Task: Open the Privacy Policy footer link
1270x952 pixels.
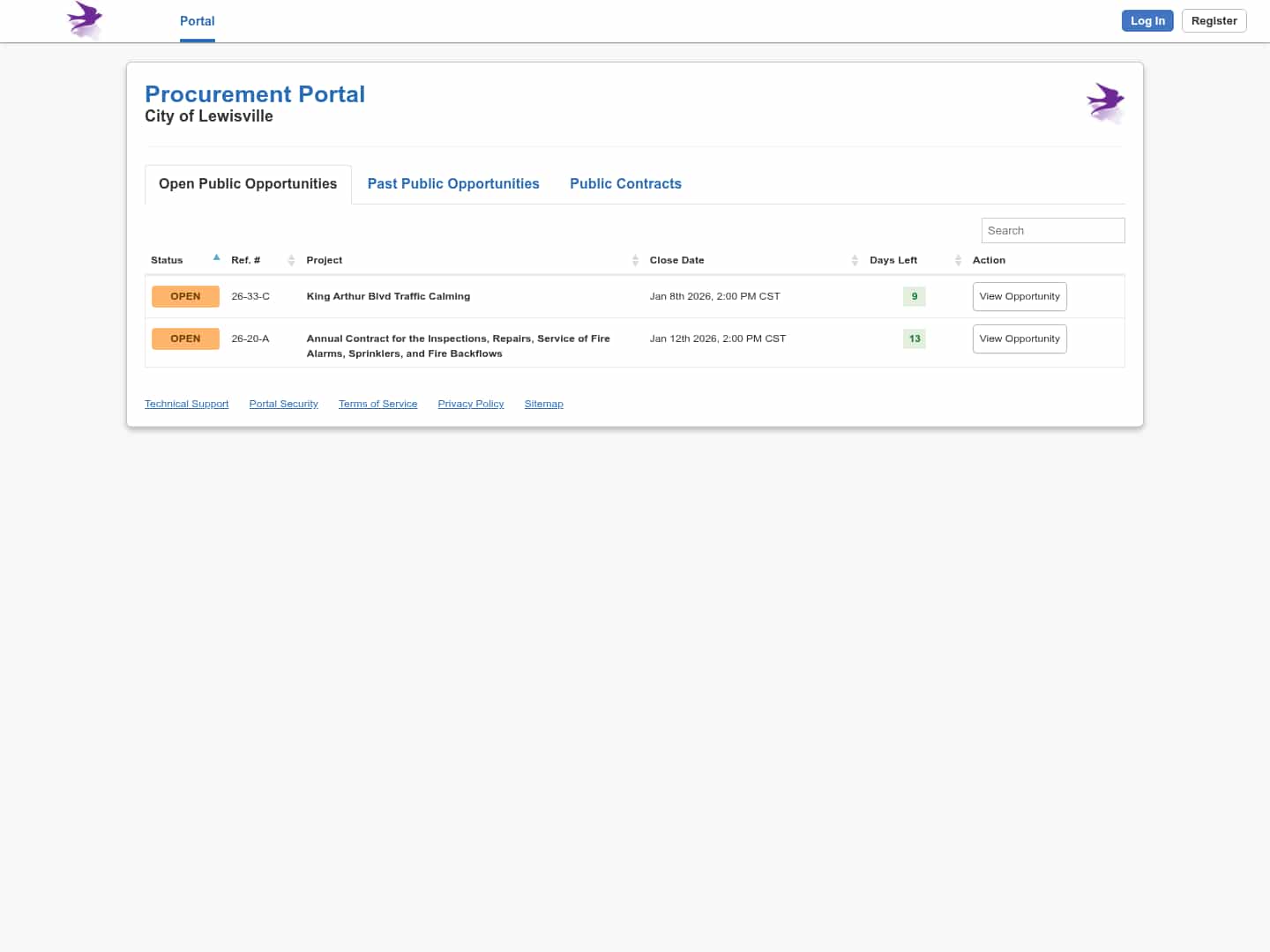Action: 470,404
